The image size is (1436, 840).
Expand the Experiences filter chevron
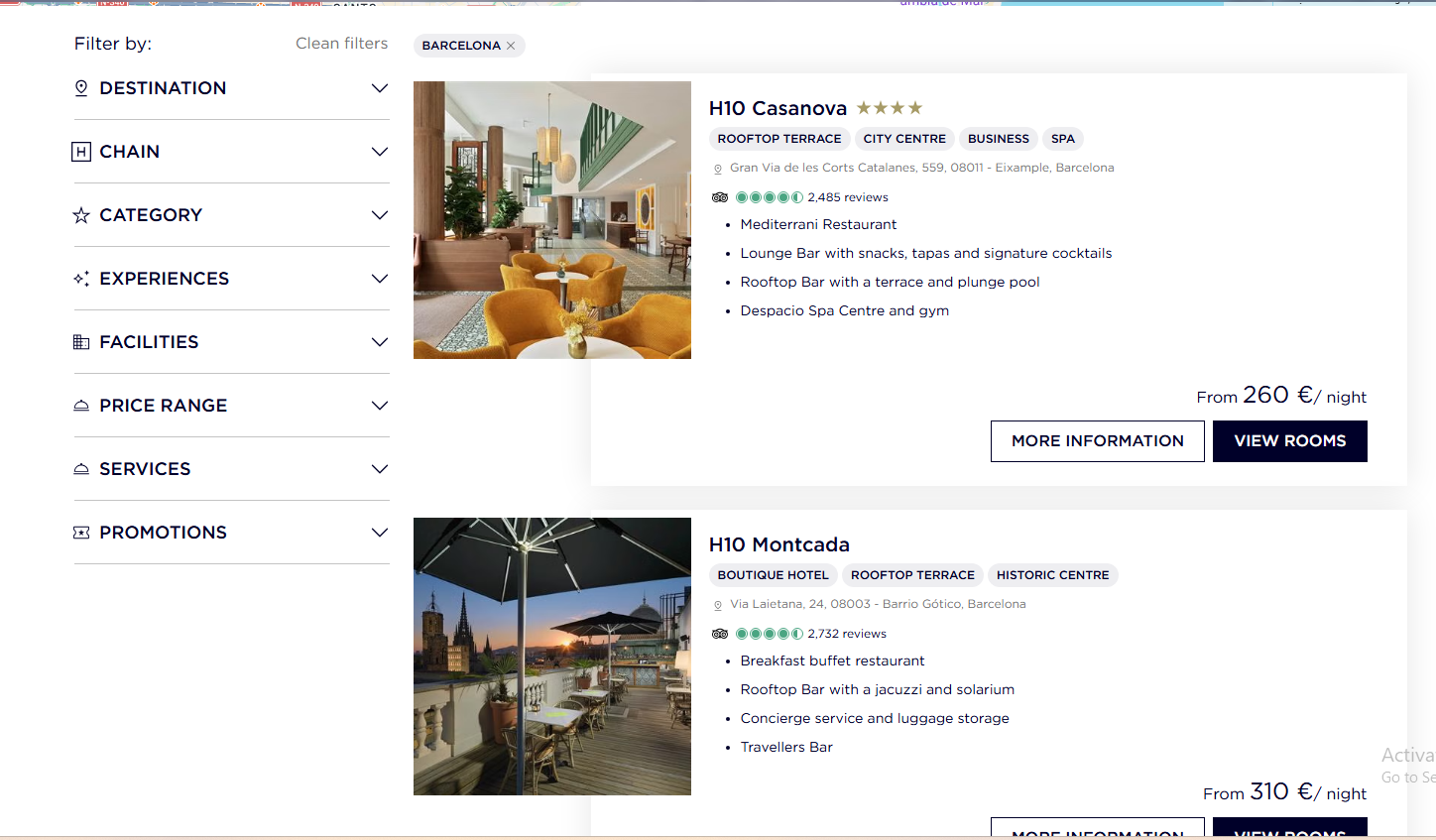pos(379,279)
